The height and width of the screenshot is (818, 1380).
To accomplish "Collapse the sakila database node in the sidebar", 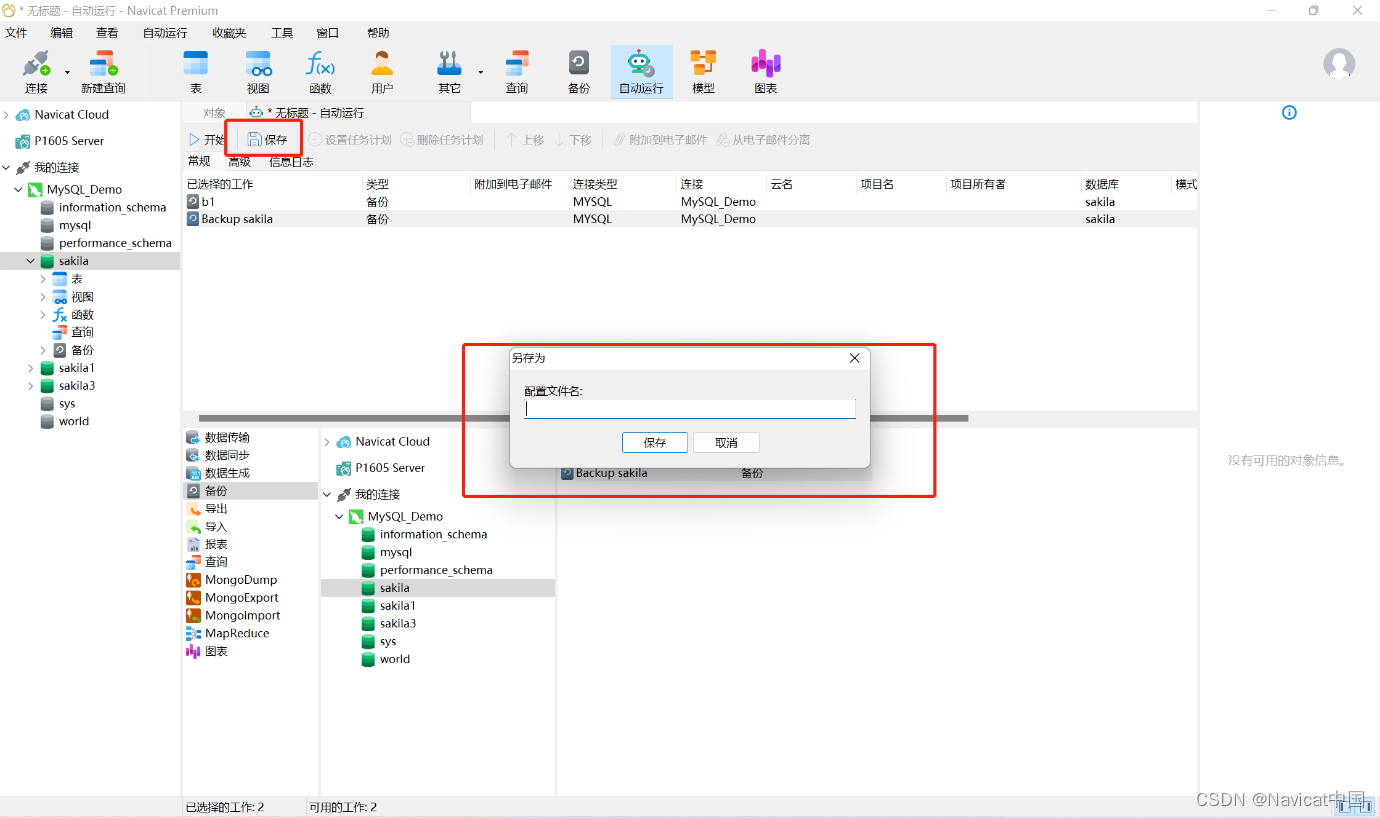I will pyautogui.click(x=31, y=262).
